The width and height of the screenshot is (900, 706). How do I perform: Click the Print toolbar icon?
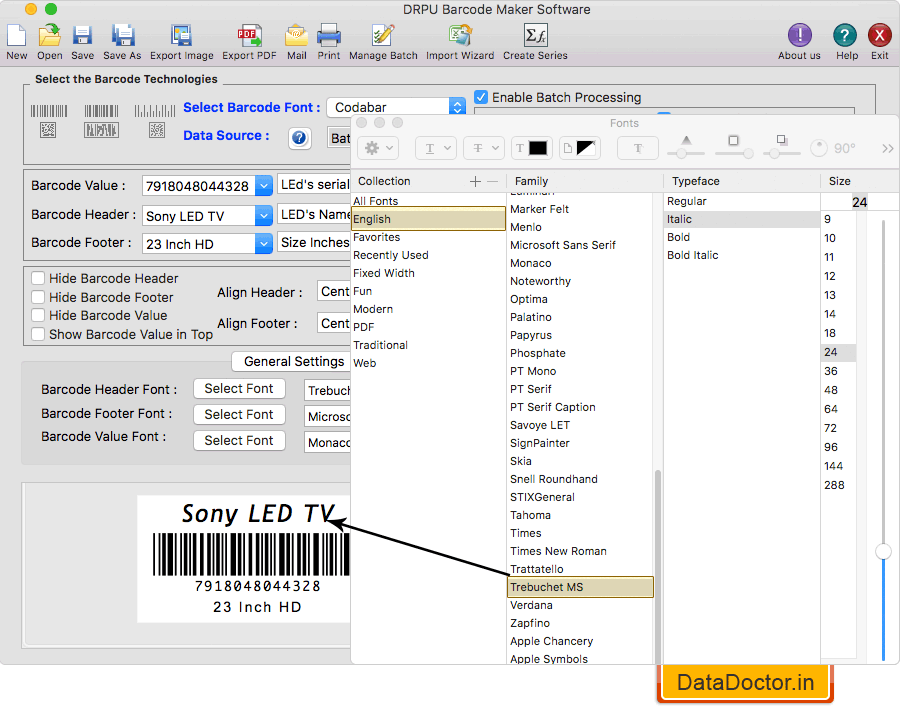[x=328, y=37]
